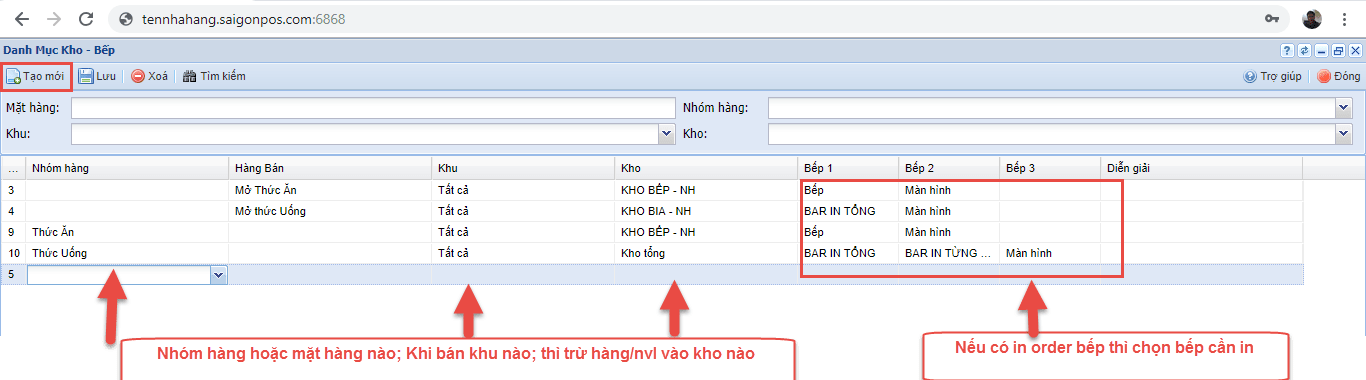
Task: Click the Bếp 1 column header
Action: pos(848,168)
